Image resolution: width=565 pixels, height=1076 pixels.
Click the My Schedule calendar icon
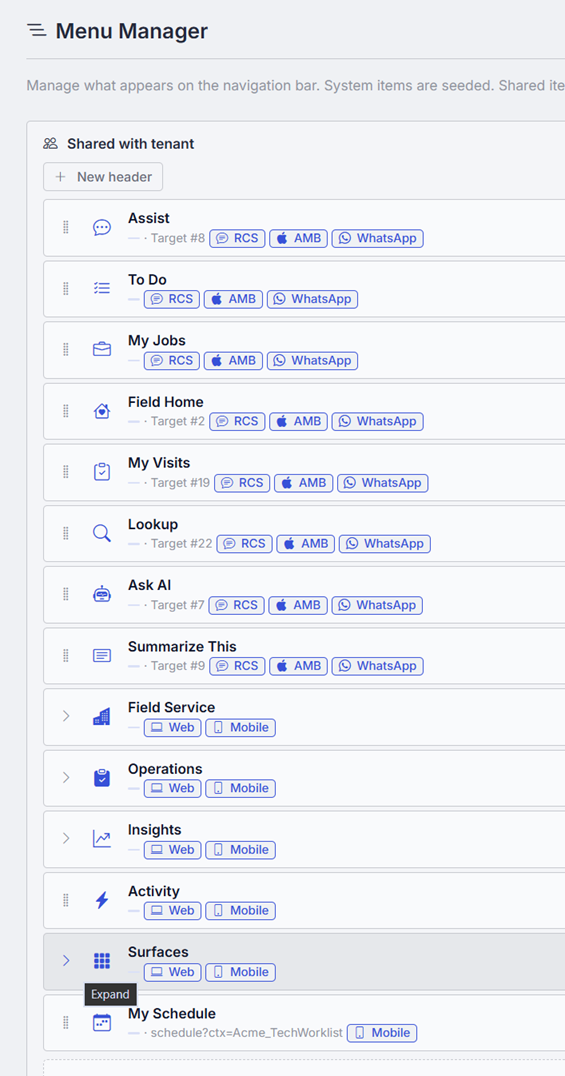pyautogui.click(x=102, y=1022)
